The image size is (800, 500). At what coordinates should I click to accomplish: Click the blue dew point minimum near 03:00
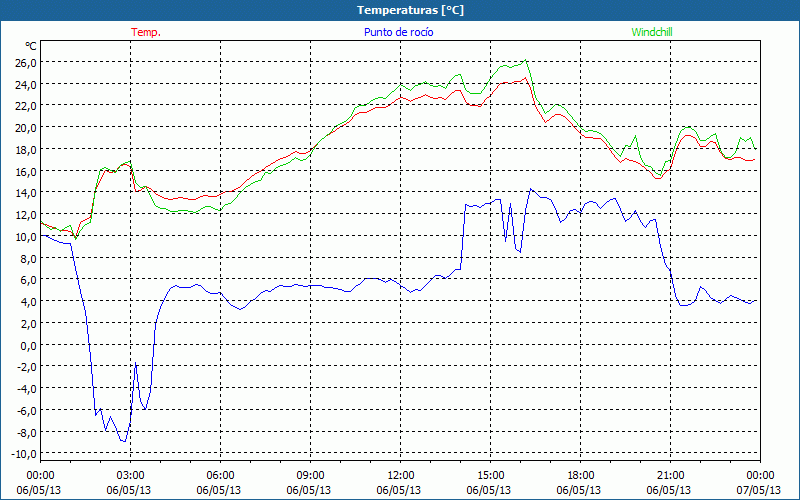(124, 441)
